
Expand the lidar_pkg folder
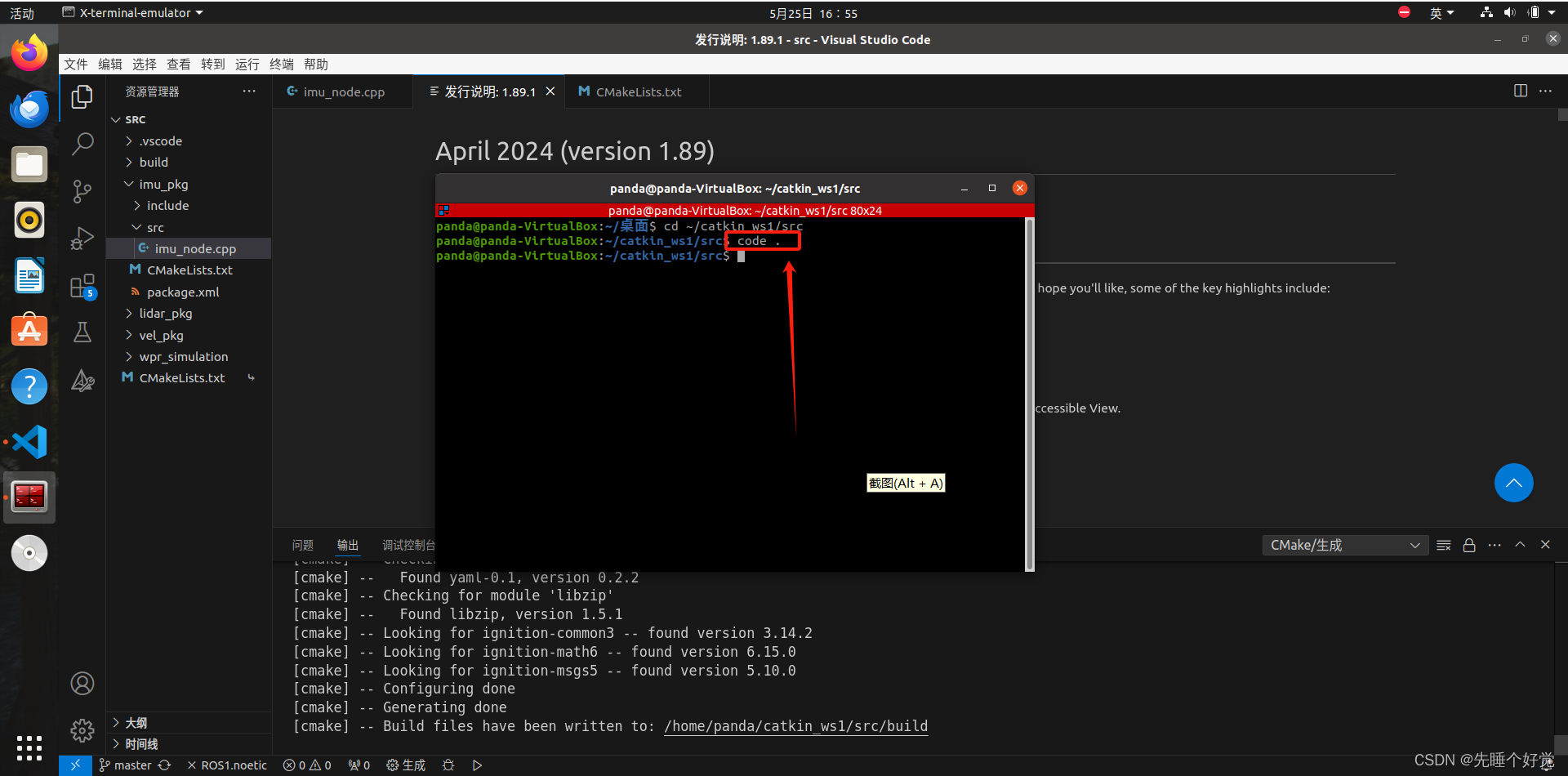click(189, 313)
